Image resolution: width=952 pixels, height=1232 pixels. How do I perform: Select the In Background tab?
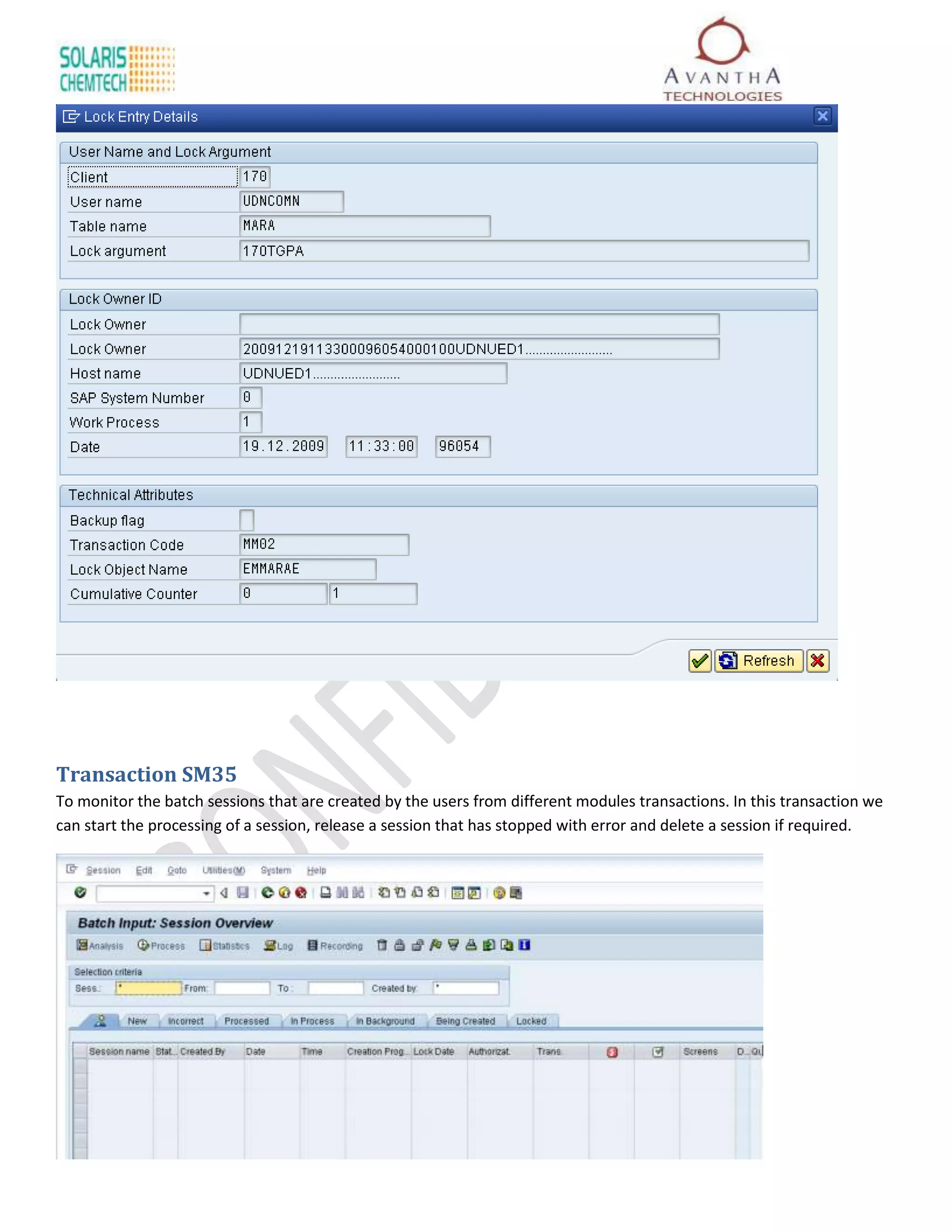tap(385, 1021)
